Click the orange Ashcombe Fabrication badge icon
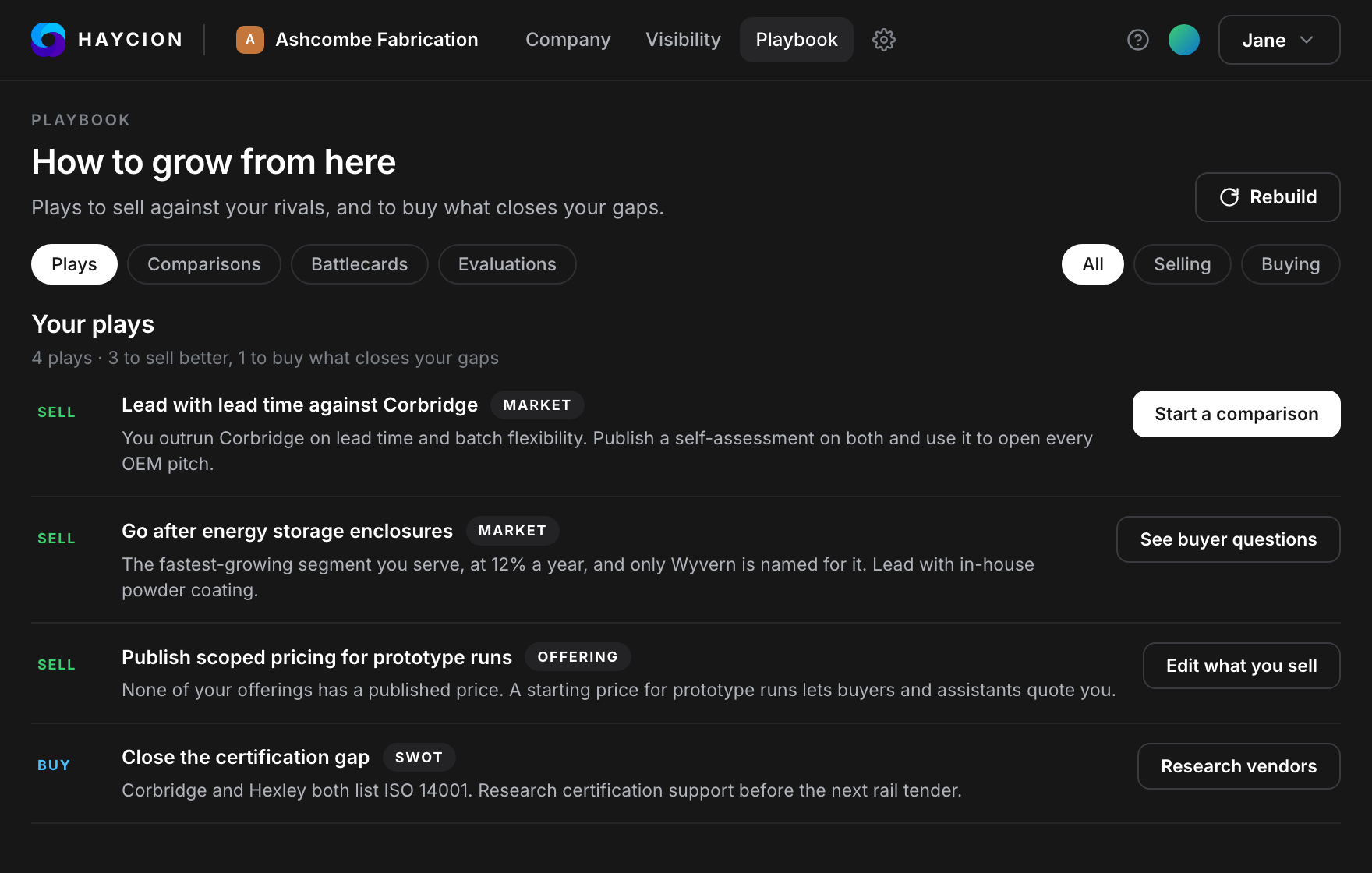Screen dimensions: 1372x873 pos(250,40)
